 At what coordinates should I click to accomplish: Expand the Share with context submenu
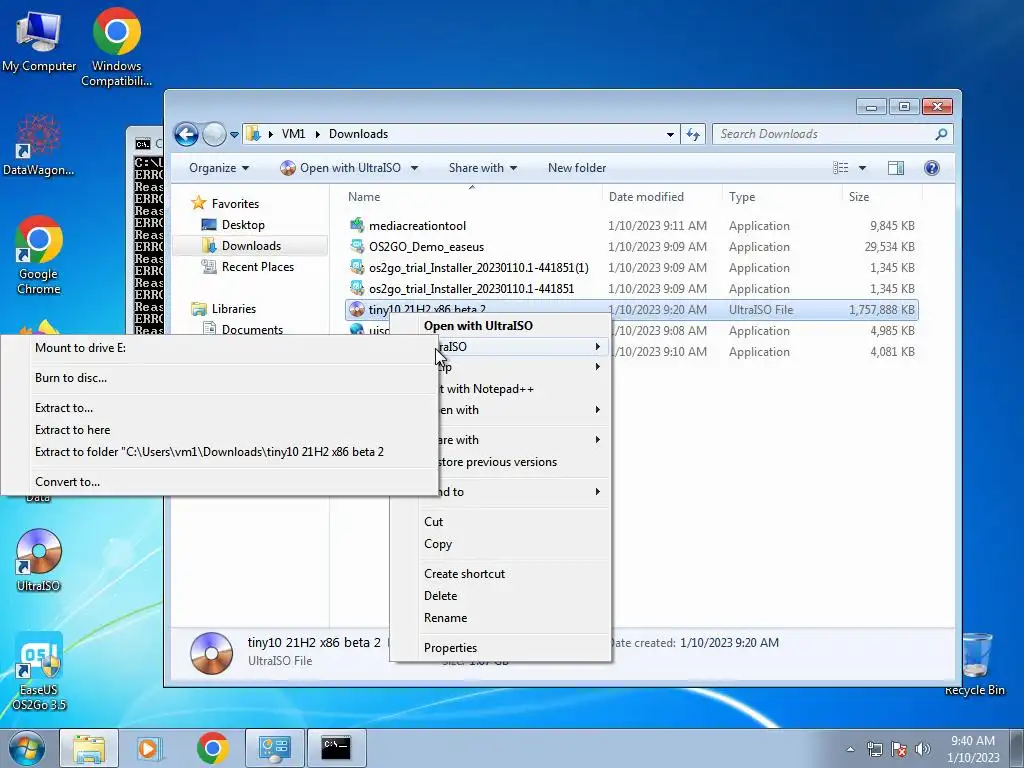[501, 440]
